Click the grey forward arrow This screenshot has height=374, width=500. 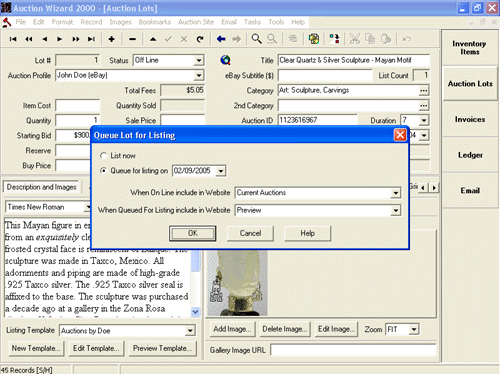click(237, 39)
